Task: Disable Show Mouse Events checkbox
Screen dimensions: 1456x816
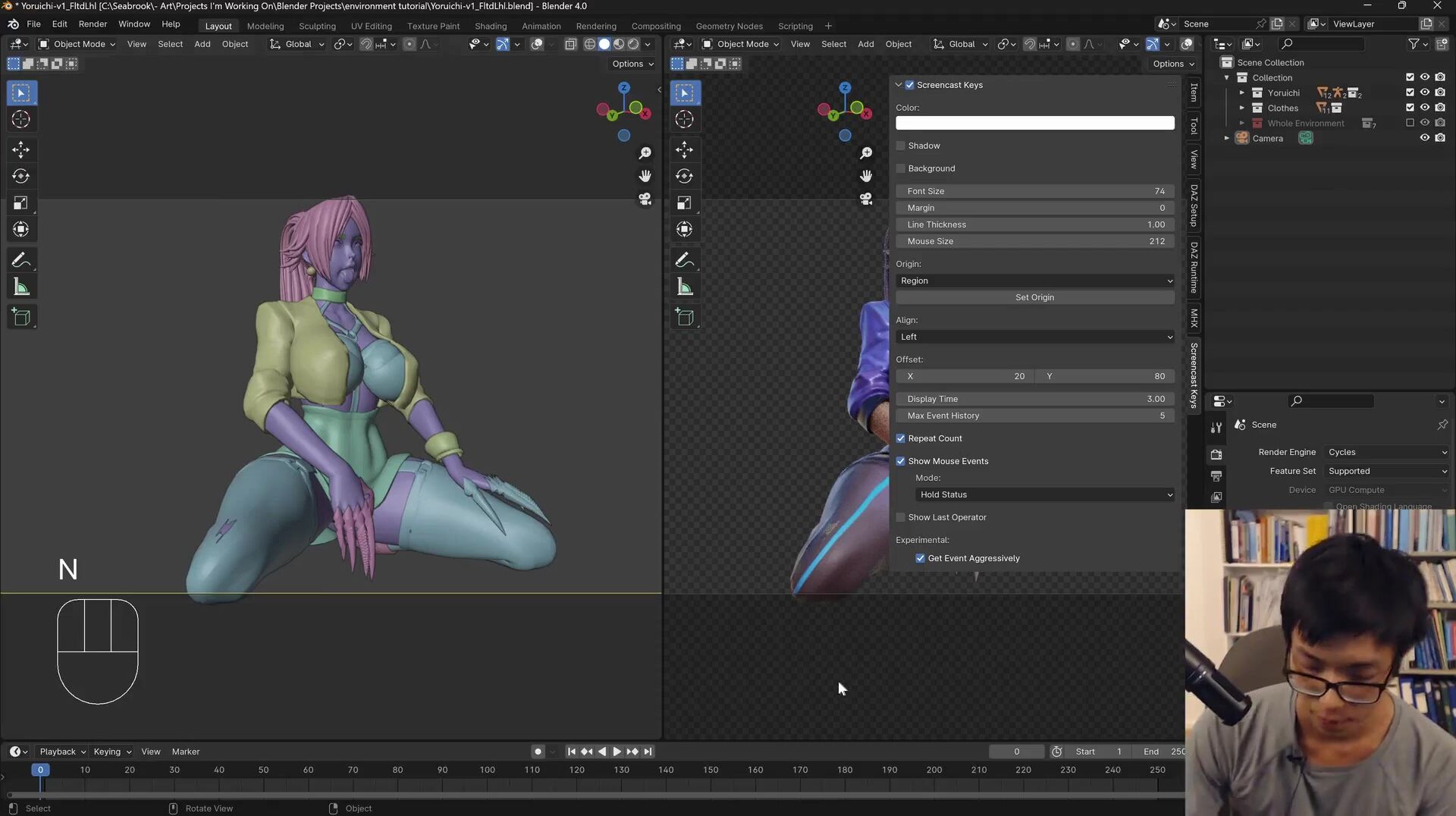Action: pos(901,461)
